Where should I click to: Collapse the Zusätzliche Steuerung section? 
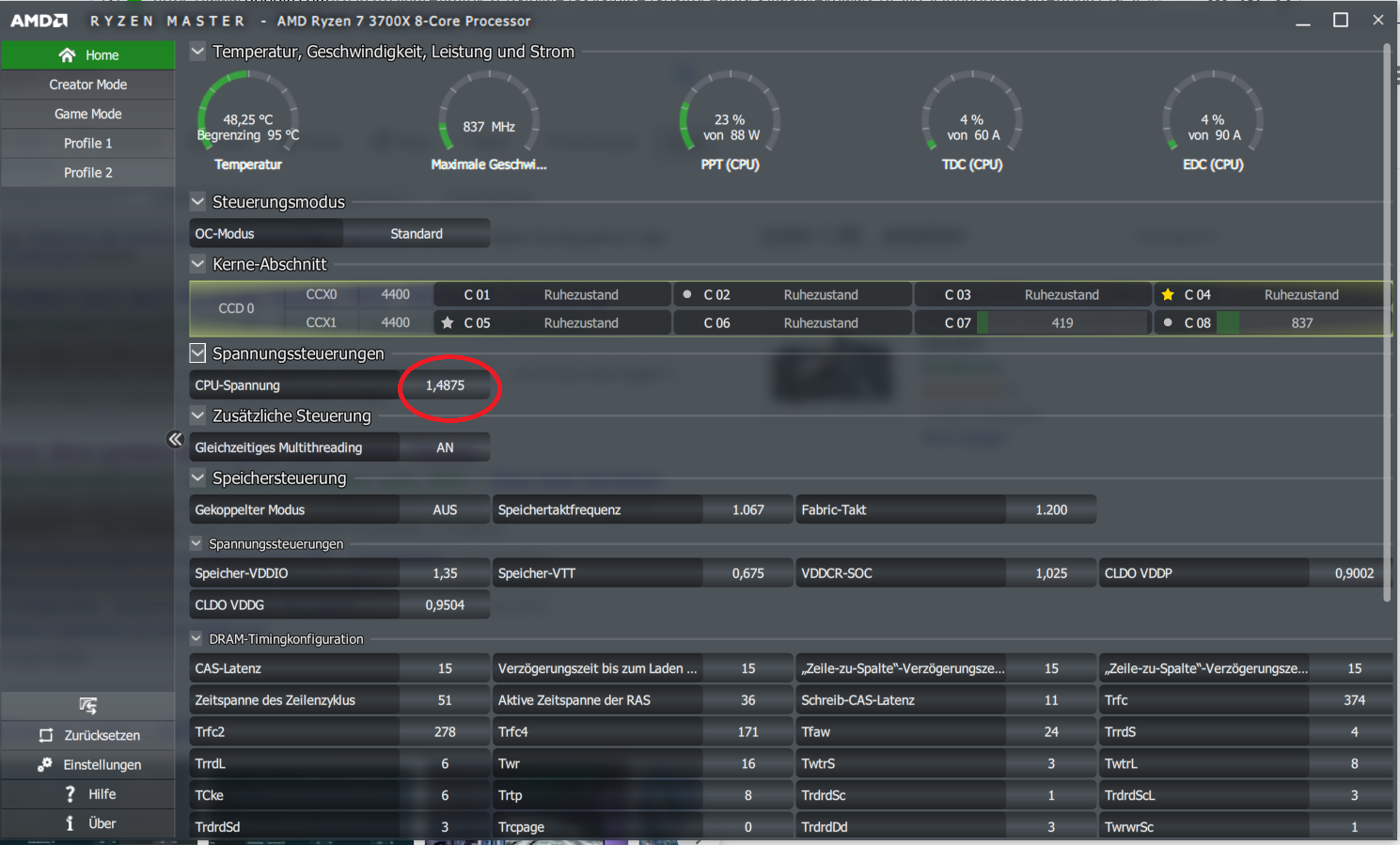click(x=197, y=415)
